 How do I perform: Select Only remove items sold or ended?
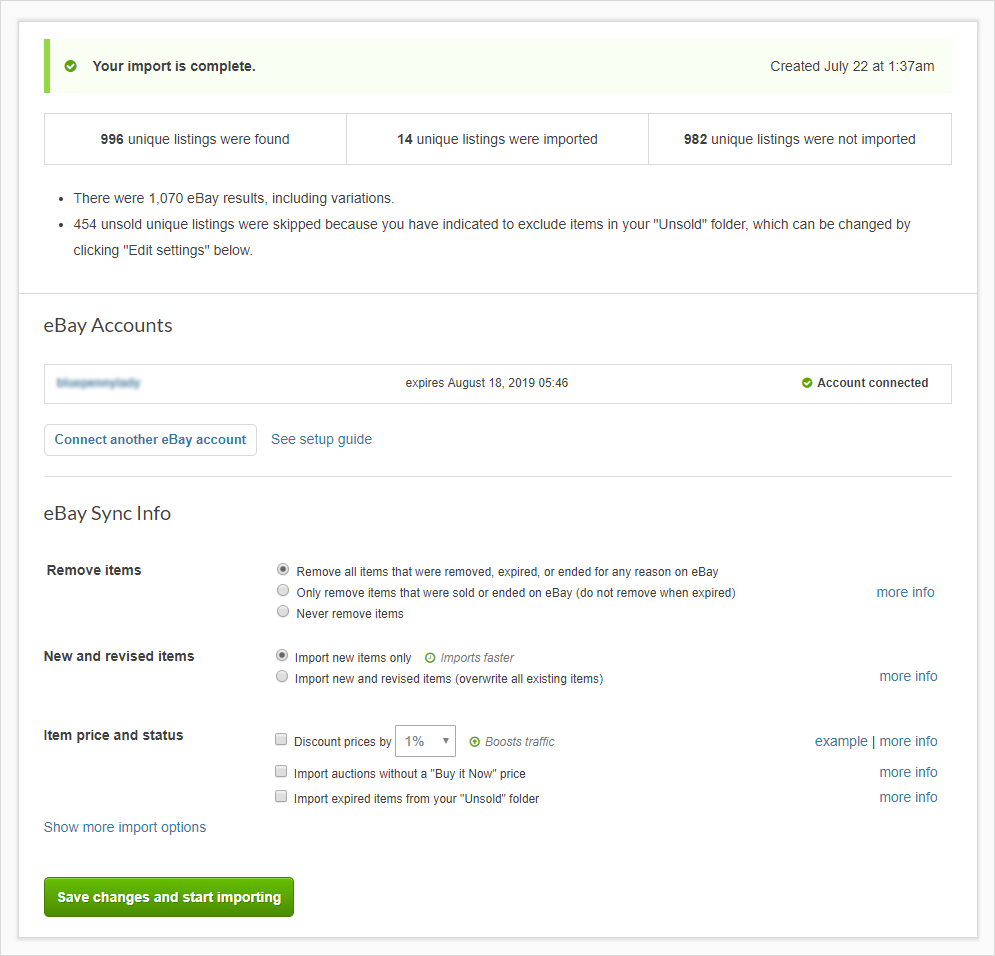click(x=283, y=591)
